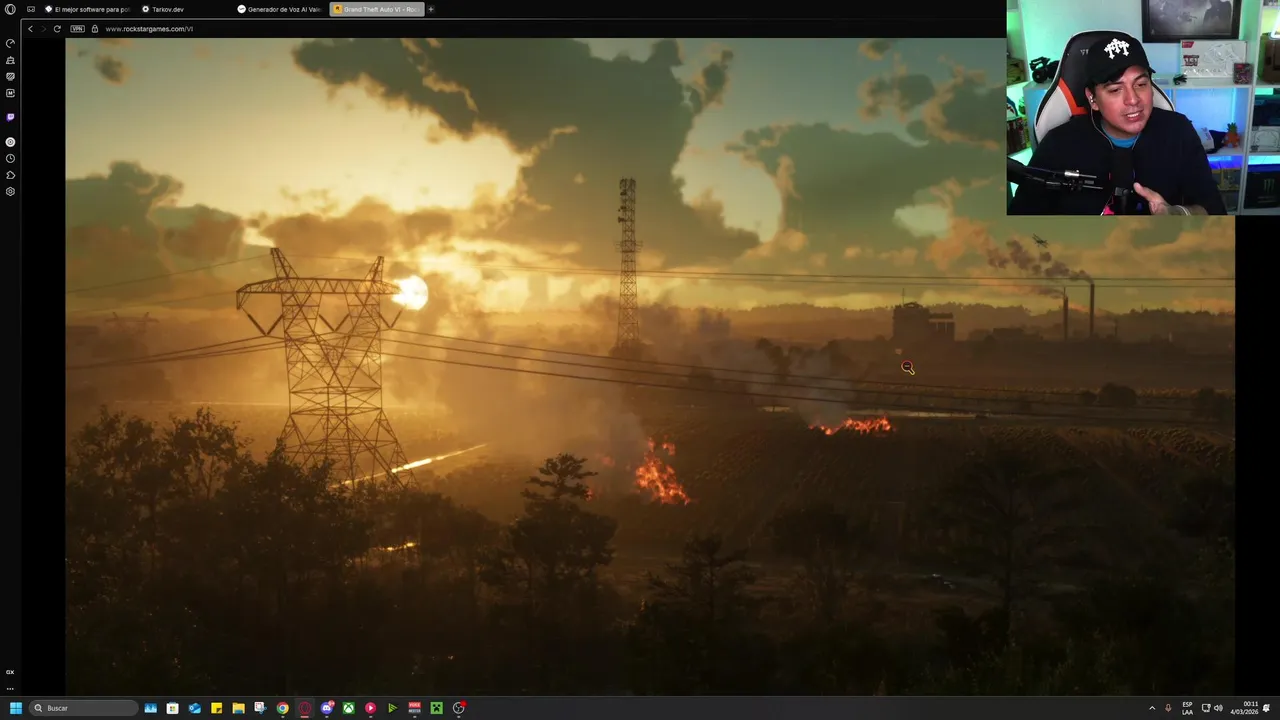Switch to the 'El mejor software para' tab

coord(87,9)
